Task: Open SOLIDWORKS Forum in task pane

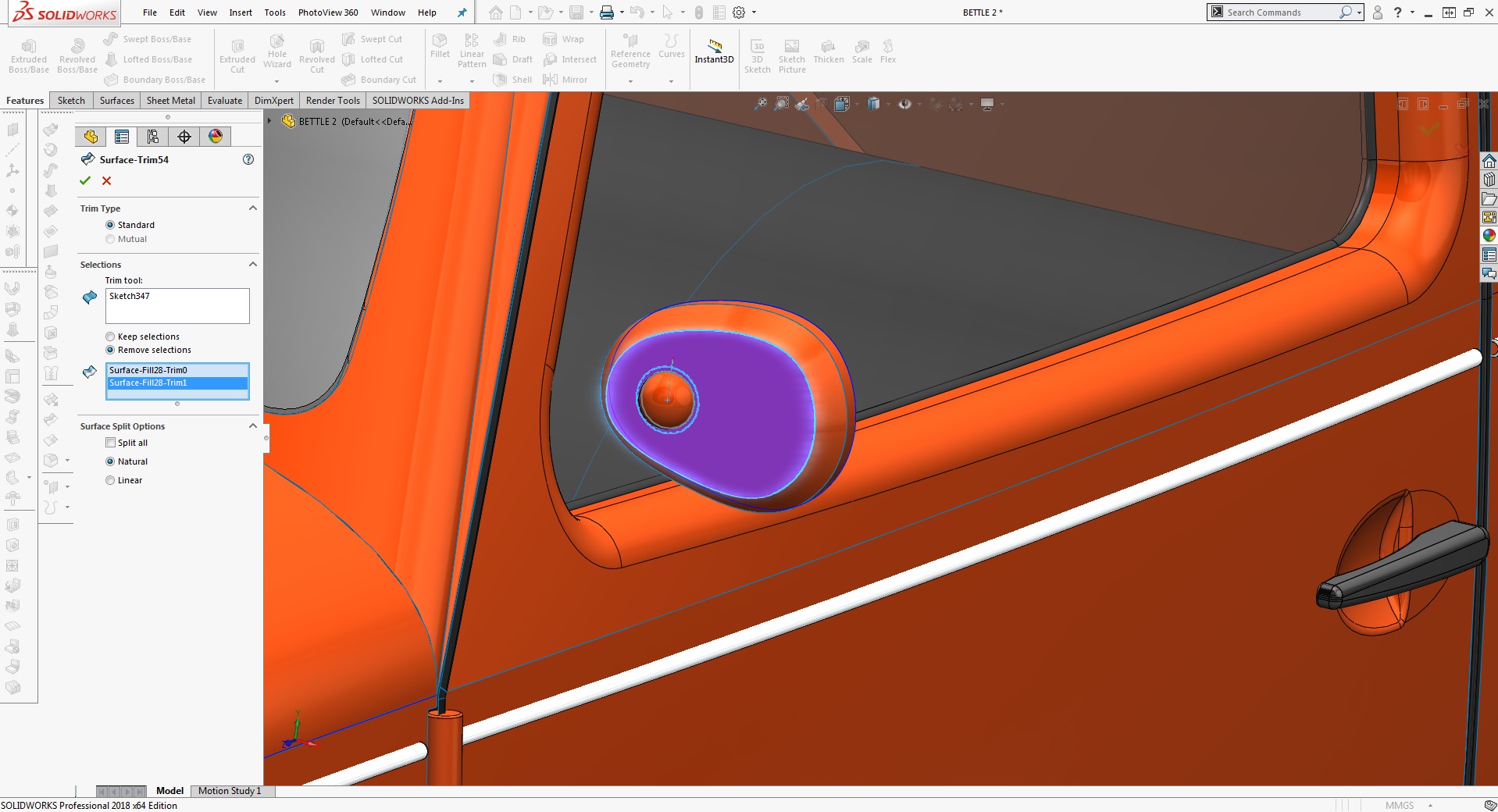Action: coord(1489,273)
